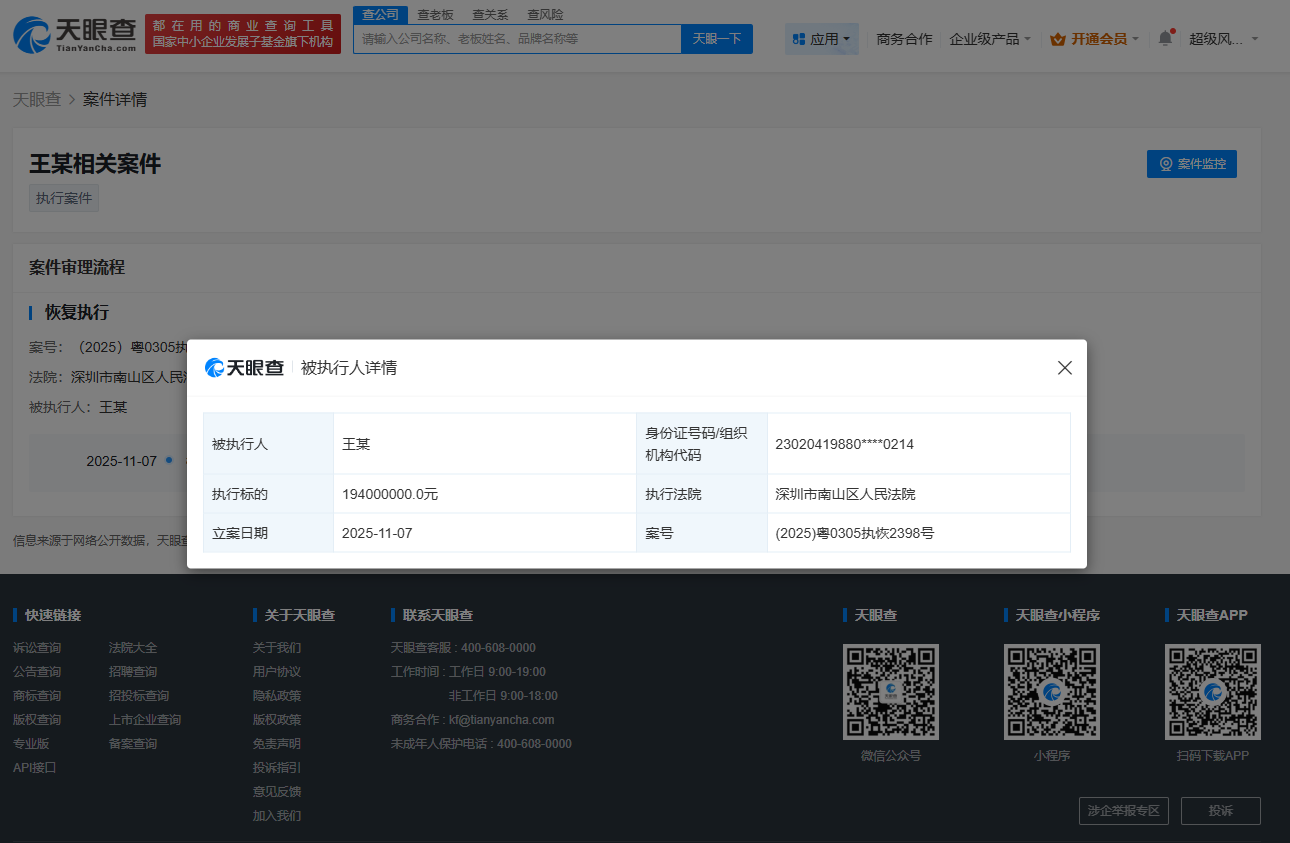The image size is (1290, 843).
Task: Click the 小程序 QR code
Action: pyautogui.click(x=1051, y=692)
